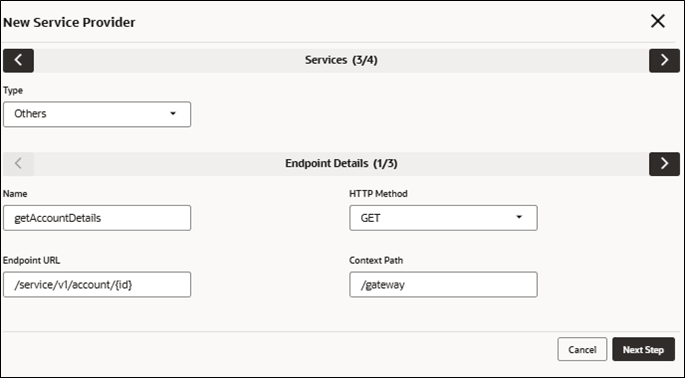Click greyed-out previous Endpoint Details arrow
This screenshot has width=685, height=378.
[18, 164]
